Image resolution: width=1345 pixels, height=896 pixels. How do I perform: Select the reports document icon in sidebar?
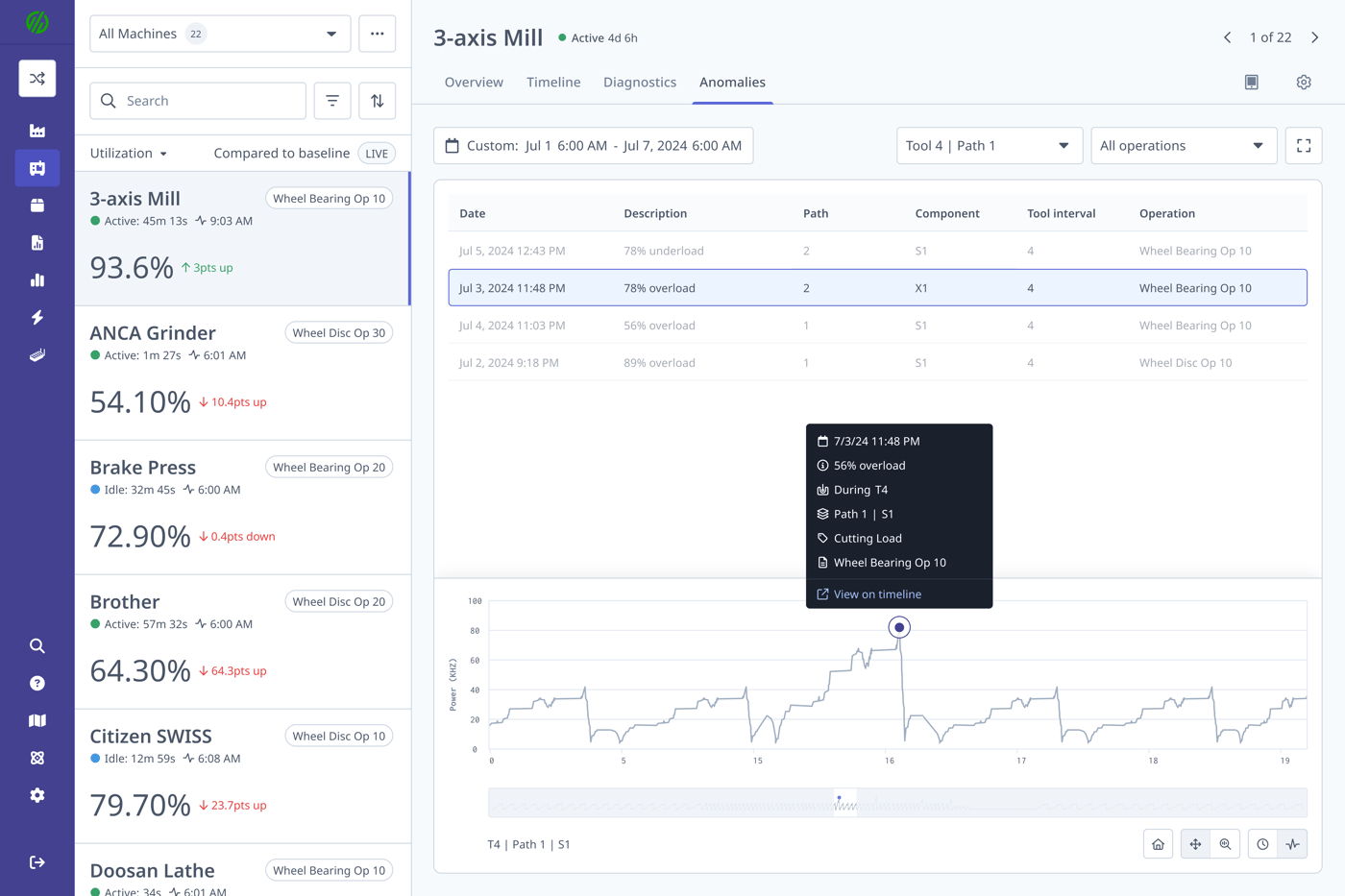click(37, 242)
